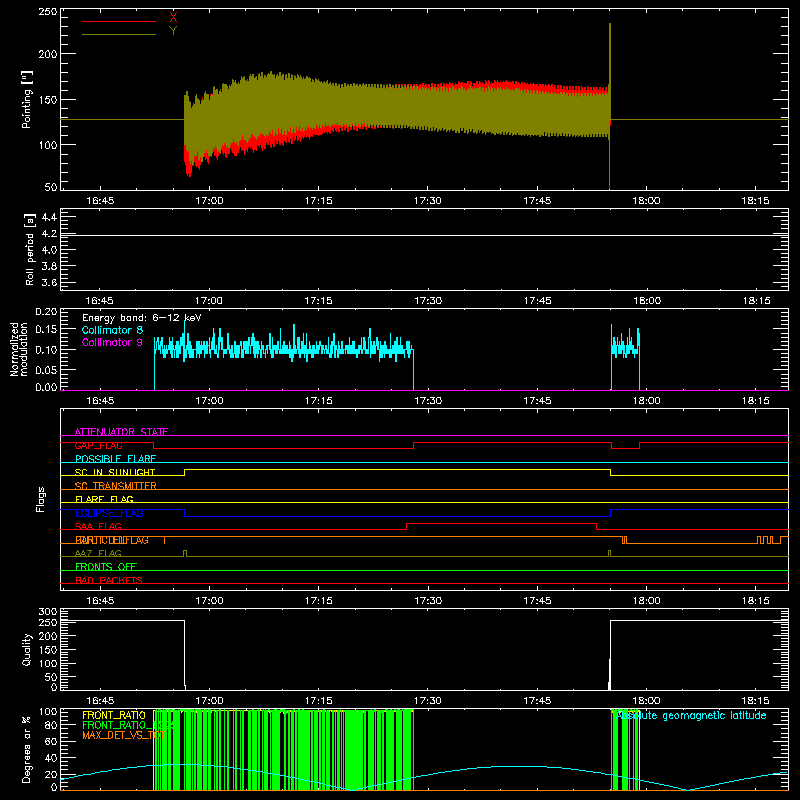Click the 18:15 time label under Quality plot

click(x=755, y=701)
